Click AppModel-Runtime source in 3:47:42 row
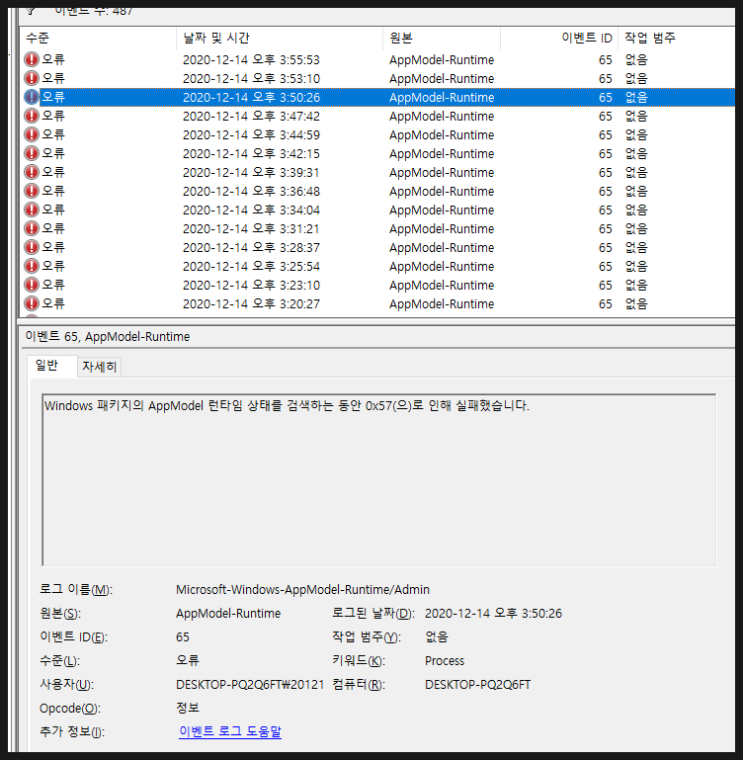The width and height of the screenshot is (743, 760). point(442,116)
